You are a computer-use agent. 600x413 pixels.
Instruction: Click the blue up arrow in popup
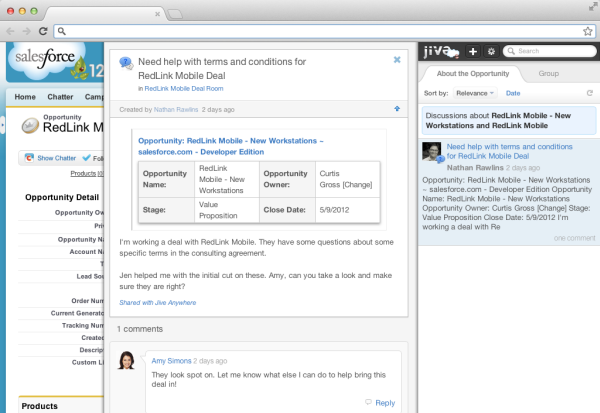pos(397,108)
